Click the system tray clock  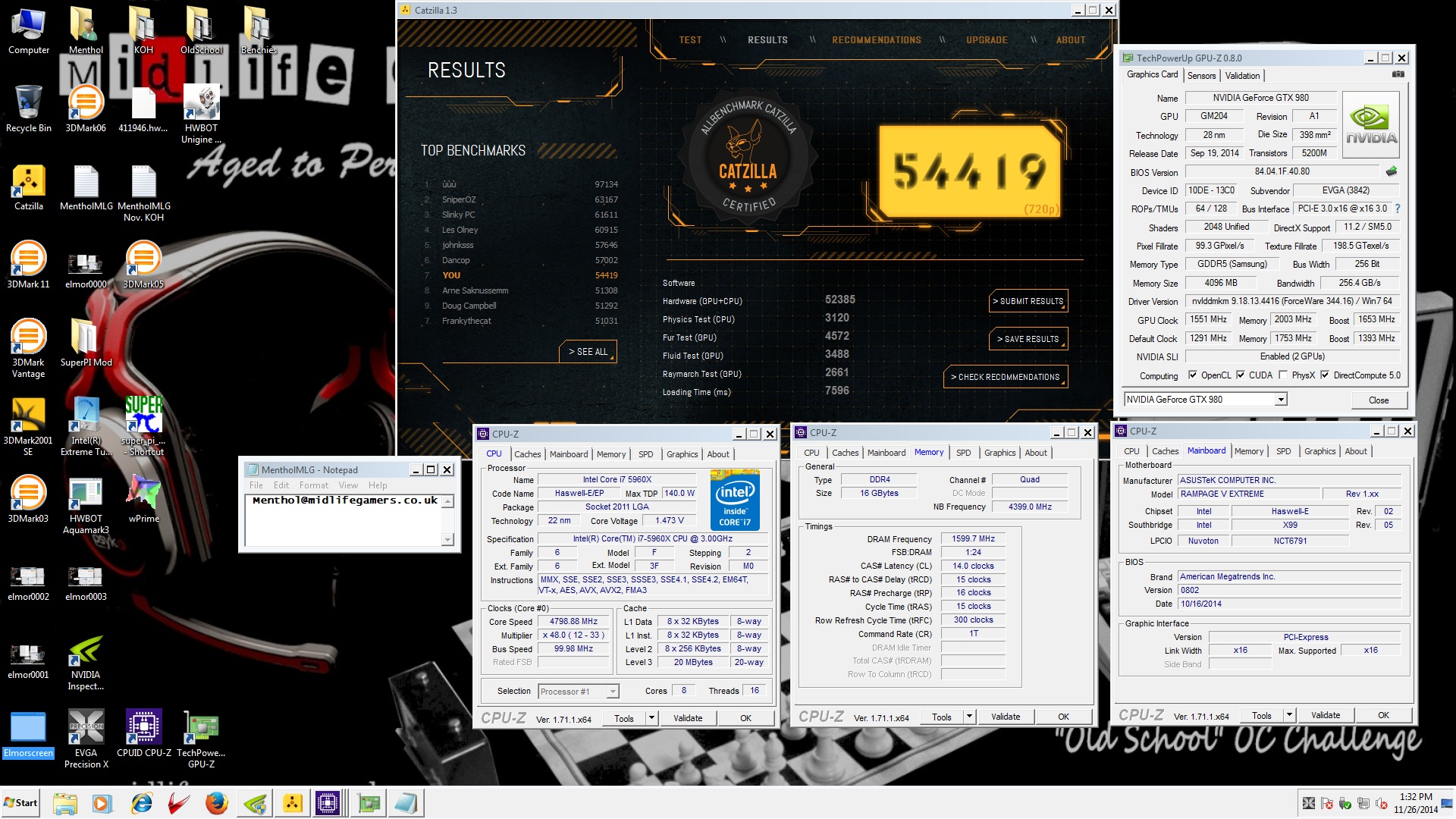point(1415,803)
